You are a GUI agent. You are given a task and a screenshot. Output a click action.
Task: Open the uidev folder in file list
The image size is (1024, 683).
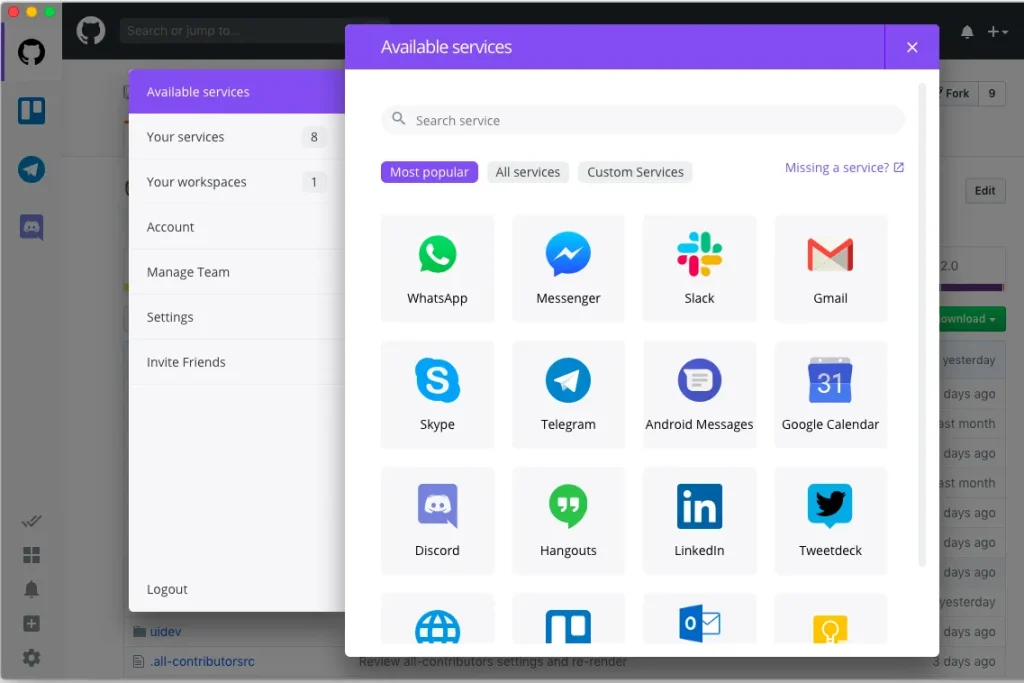(165, 631)
